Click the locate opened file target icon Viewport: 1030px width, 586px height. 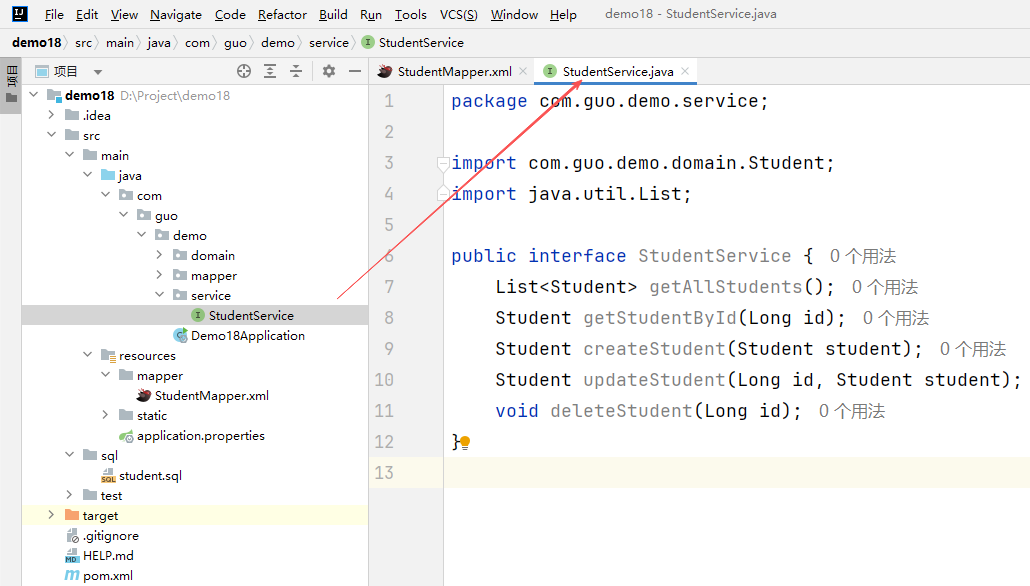point(243,71)
